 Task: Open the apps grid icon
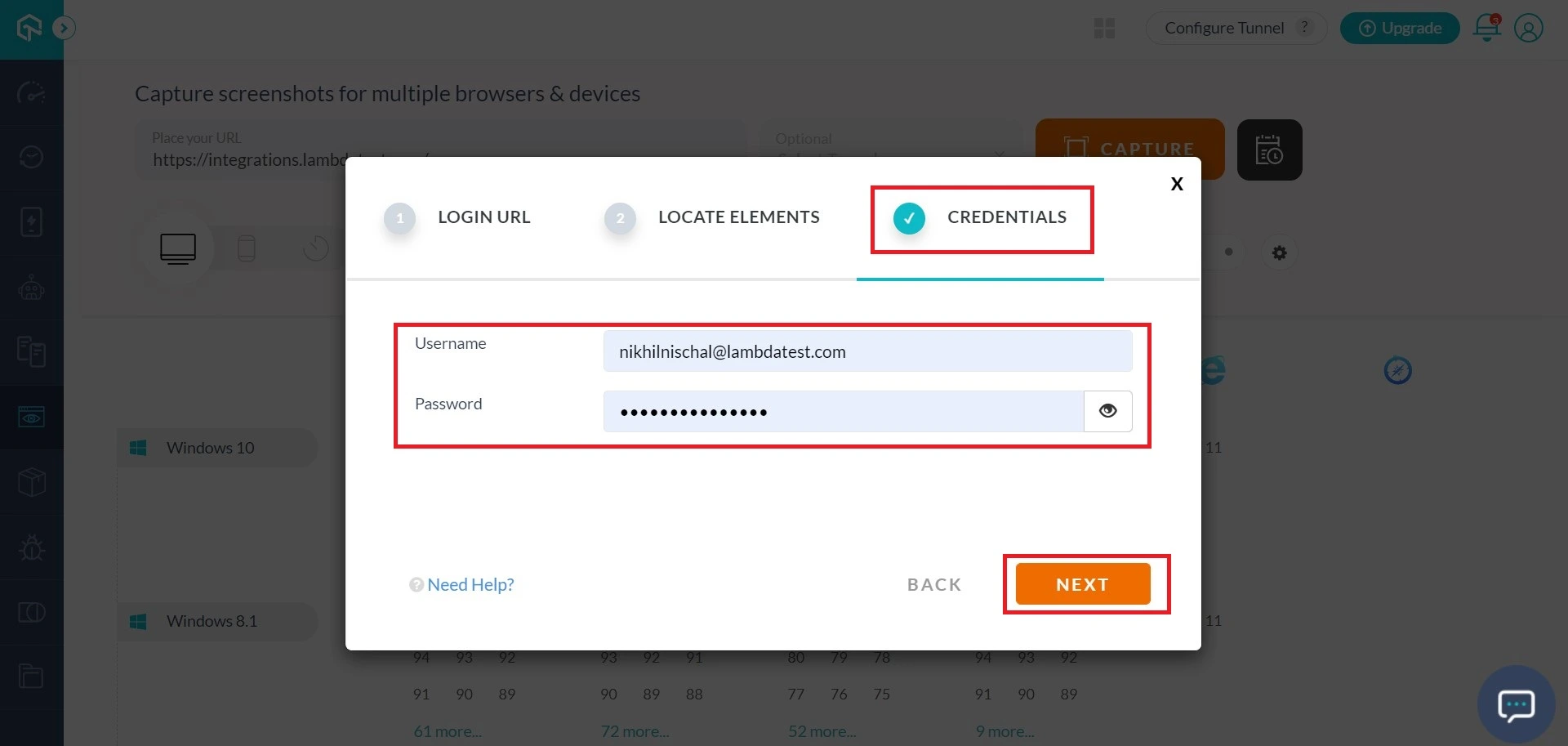pos(1104,29)
